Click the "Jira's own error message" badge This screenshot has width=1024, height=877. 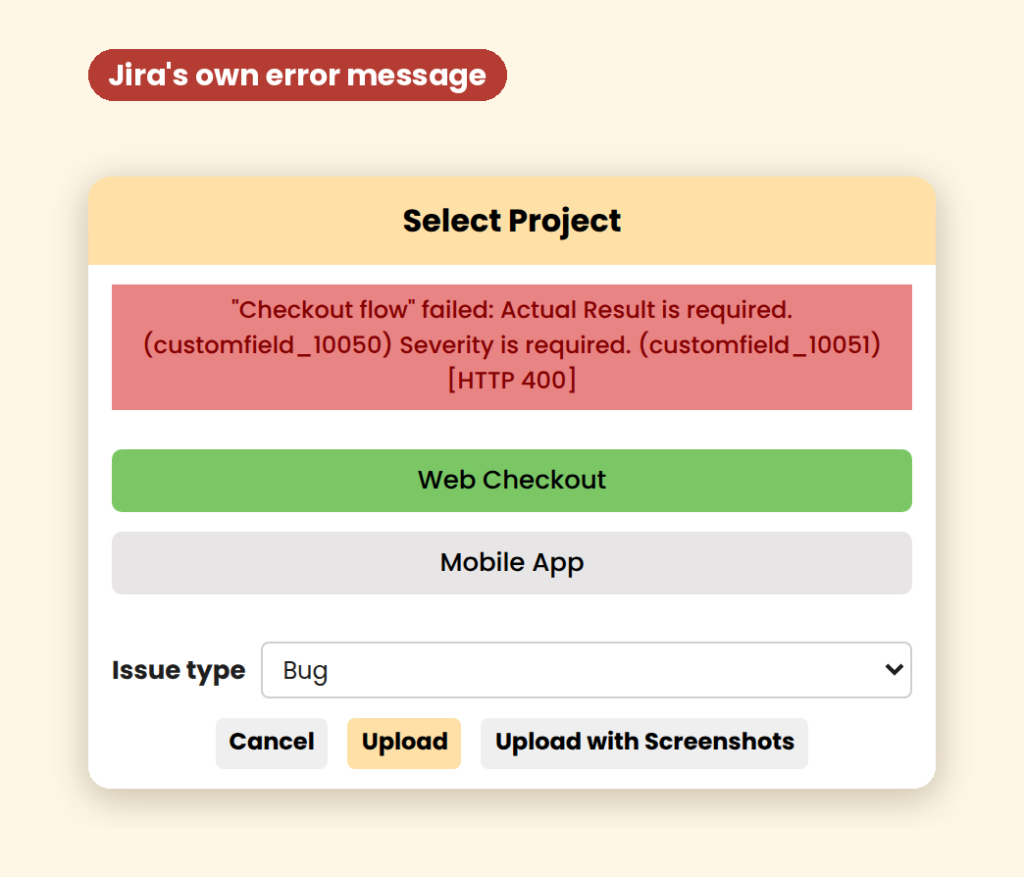tap(297, 75)
